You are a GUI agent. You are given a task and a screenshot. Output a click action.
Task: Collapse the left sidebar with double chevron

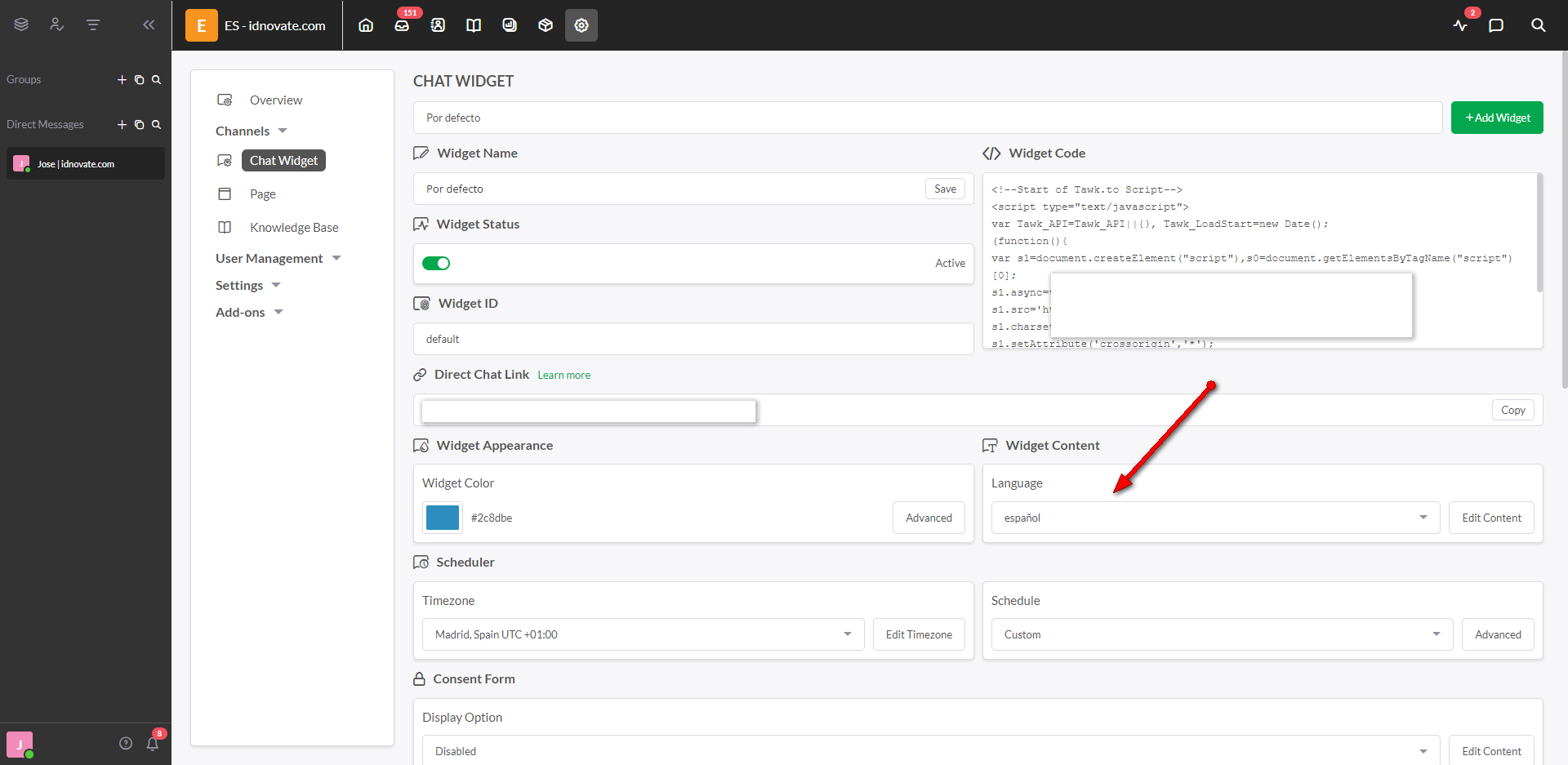point(149,24)
